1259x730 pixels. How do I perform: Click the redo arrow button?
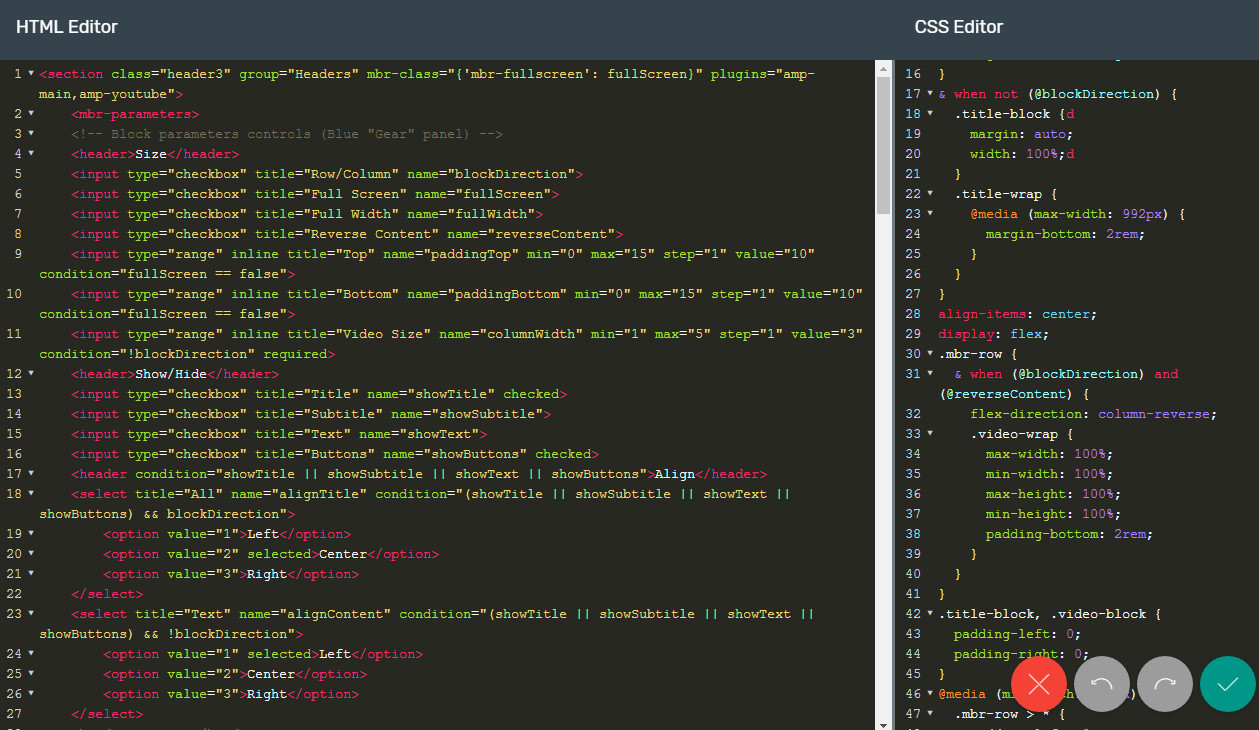click(1165, 684)
